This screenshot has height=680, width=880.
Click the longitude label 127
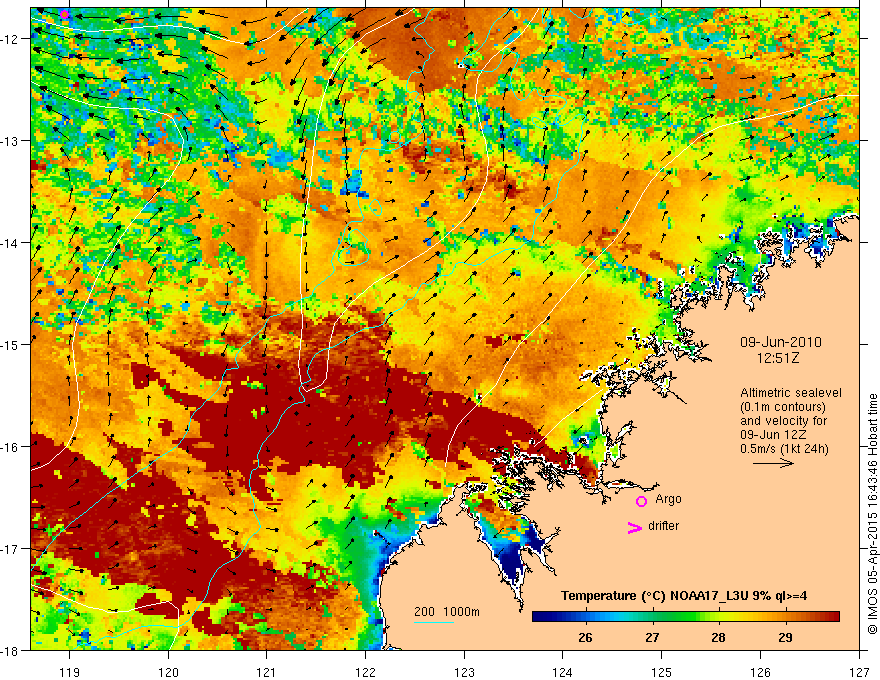click(x=859, y=672)
